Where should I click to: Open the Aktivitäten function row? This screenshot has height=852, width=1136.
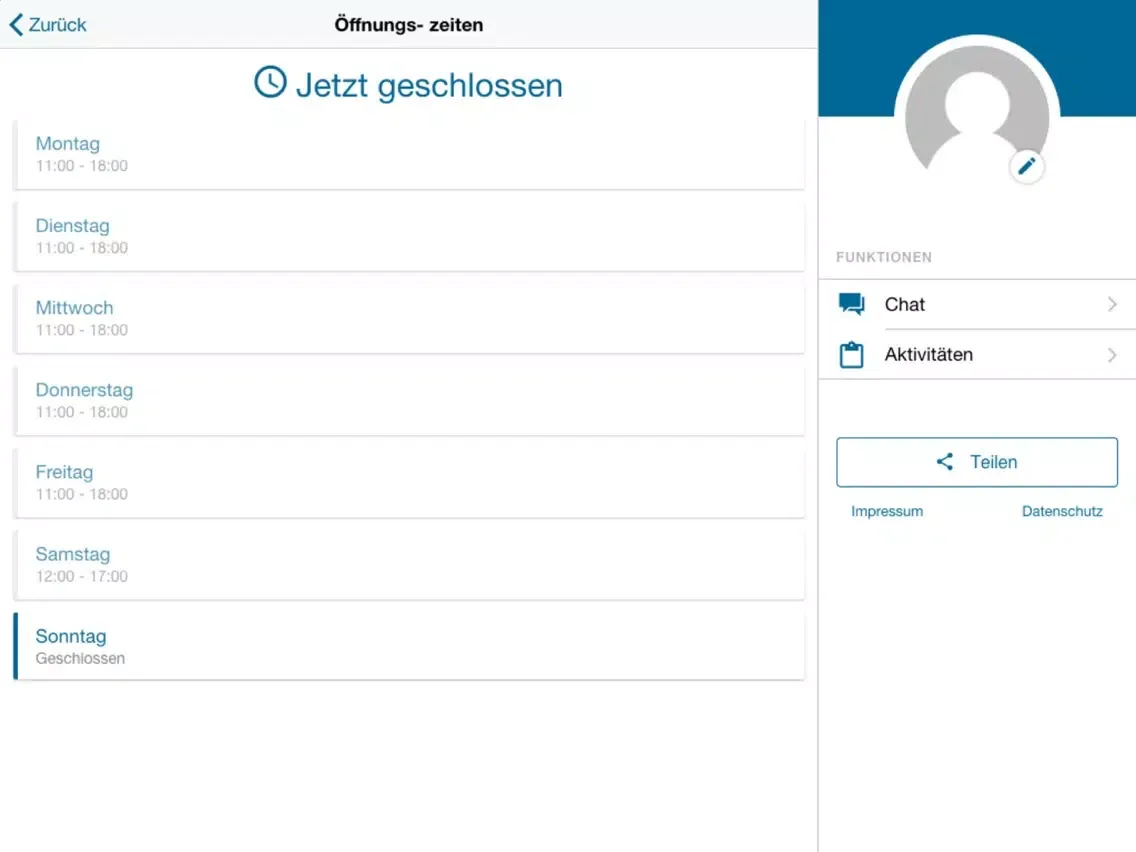(976, 355)
